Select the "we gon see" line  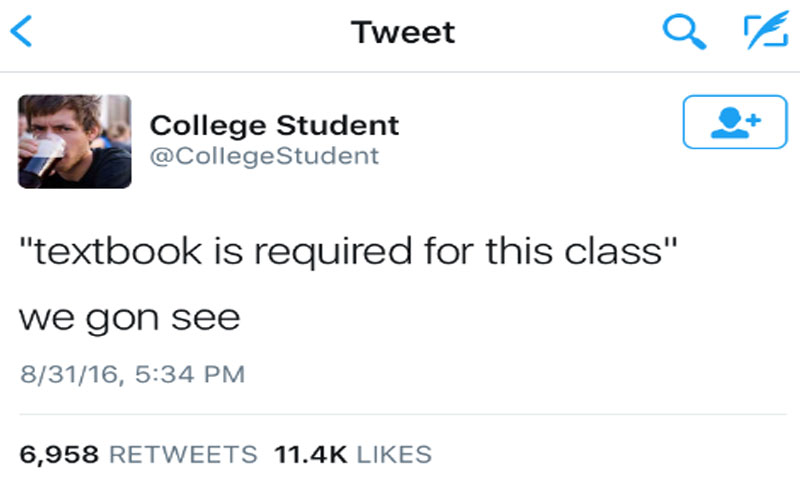130,319
